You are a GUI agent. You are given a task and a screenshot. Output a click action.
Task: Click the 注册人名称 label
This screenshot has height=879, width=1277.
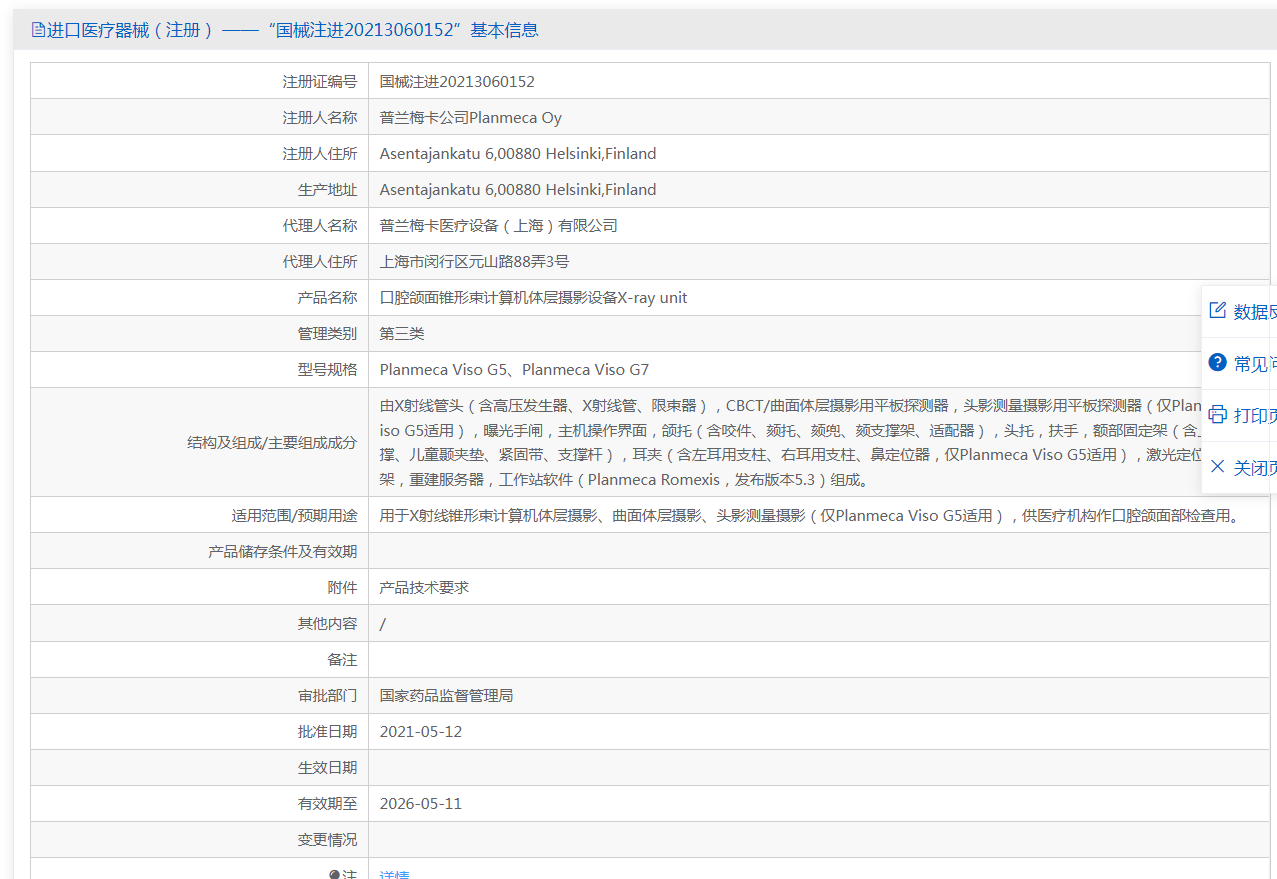[x=320, y=117]
